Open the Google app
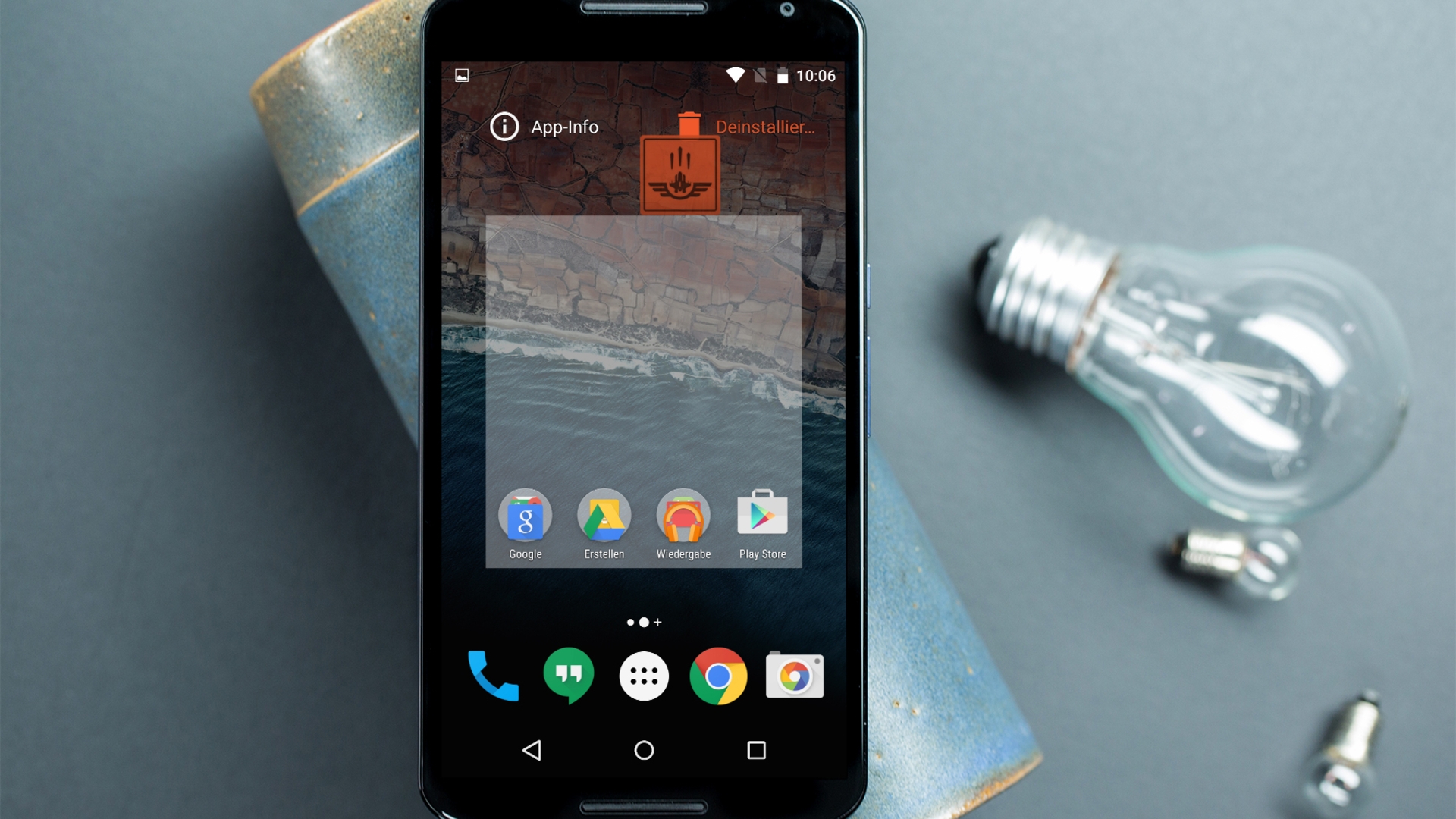The image size is (1456, 819). pyautogui.click(x=525, y=517)
